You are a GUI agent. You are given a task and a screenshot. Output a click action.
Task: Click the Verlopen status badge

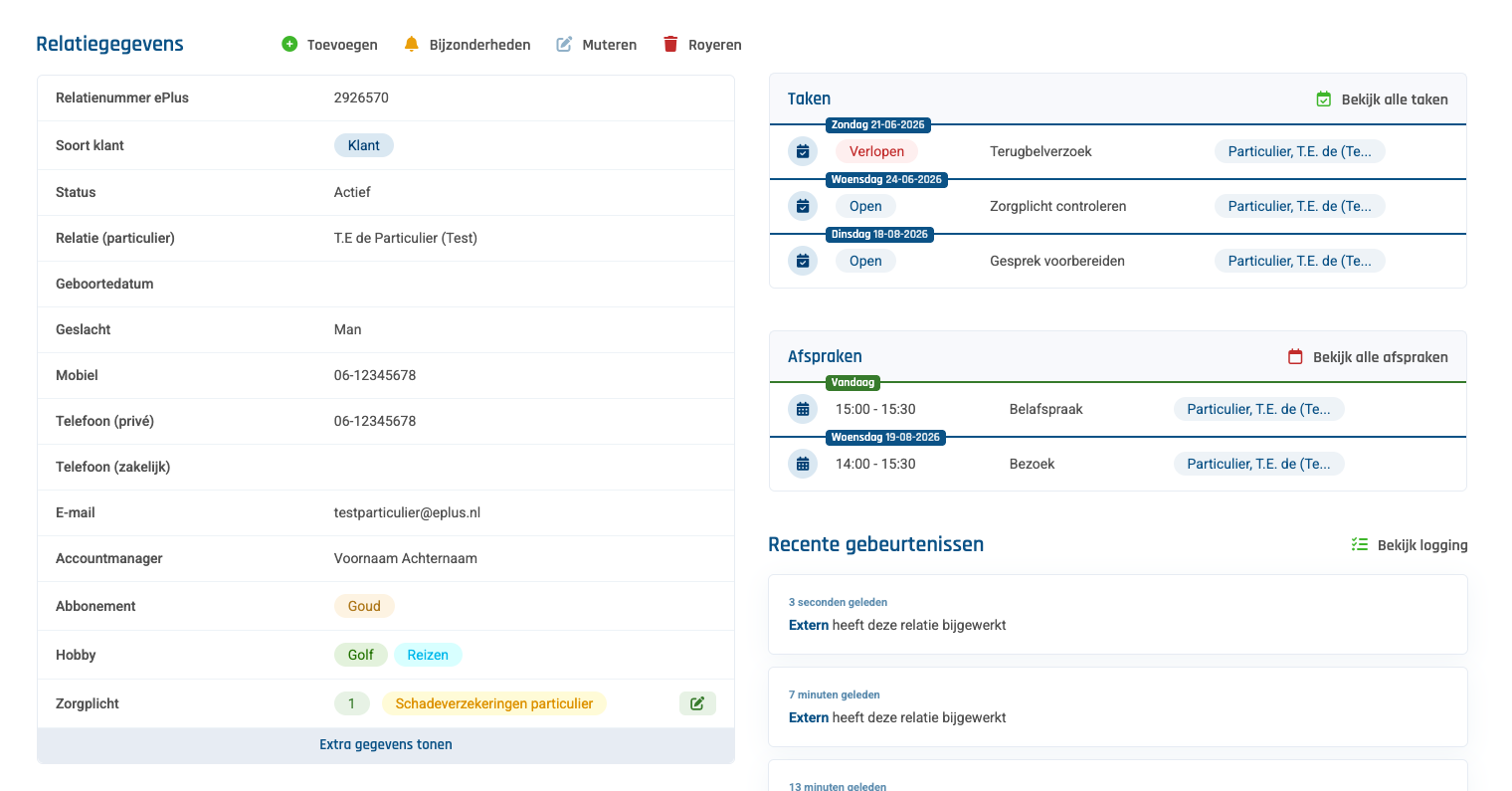click(876, 151)
